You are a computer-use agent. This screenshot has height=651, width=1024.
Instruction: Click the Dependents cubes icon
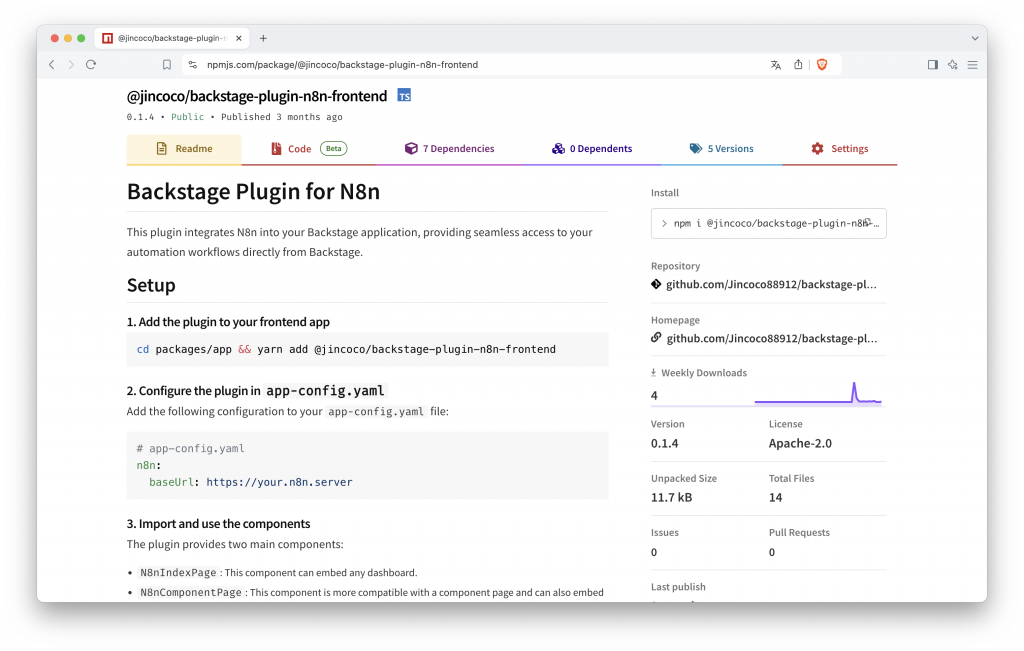coord(558,148)
